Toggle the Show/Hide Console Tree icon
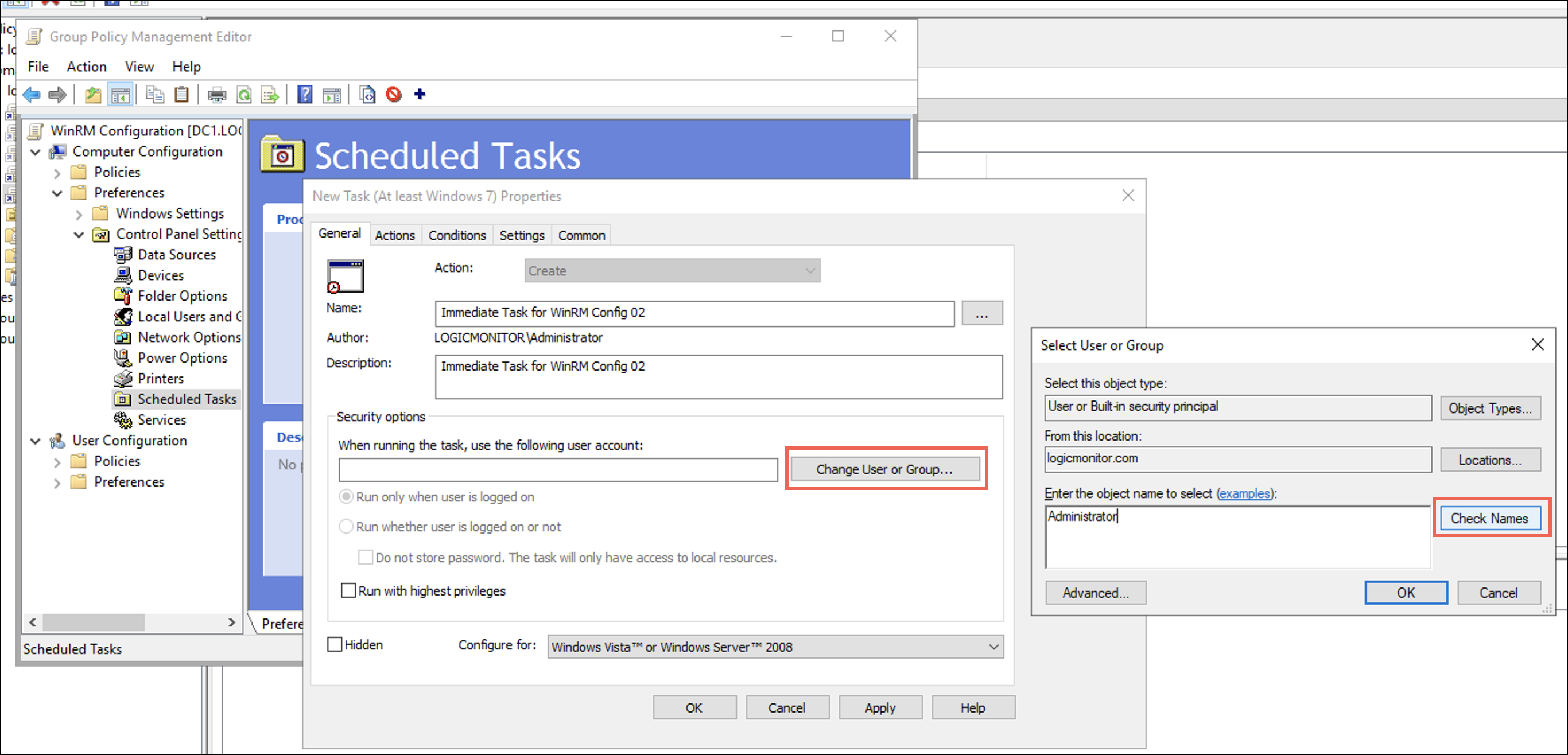Screen dimensions: 1568x755 coord(121,94)
